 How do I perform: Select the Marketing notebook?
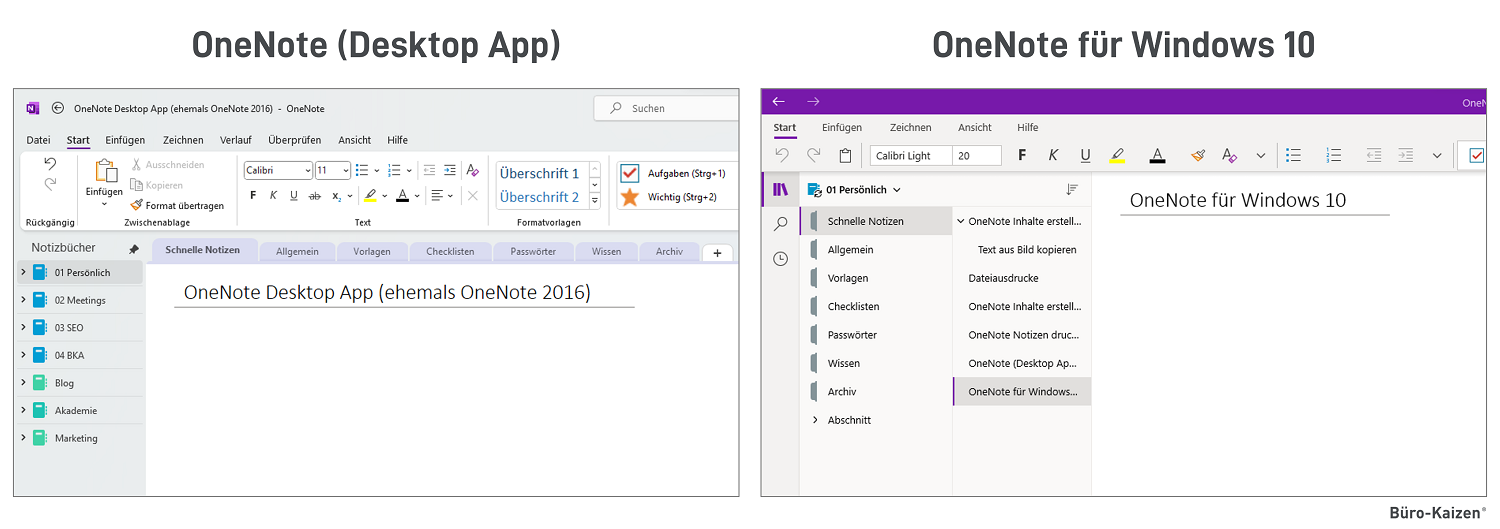(x=78, y=438)
